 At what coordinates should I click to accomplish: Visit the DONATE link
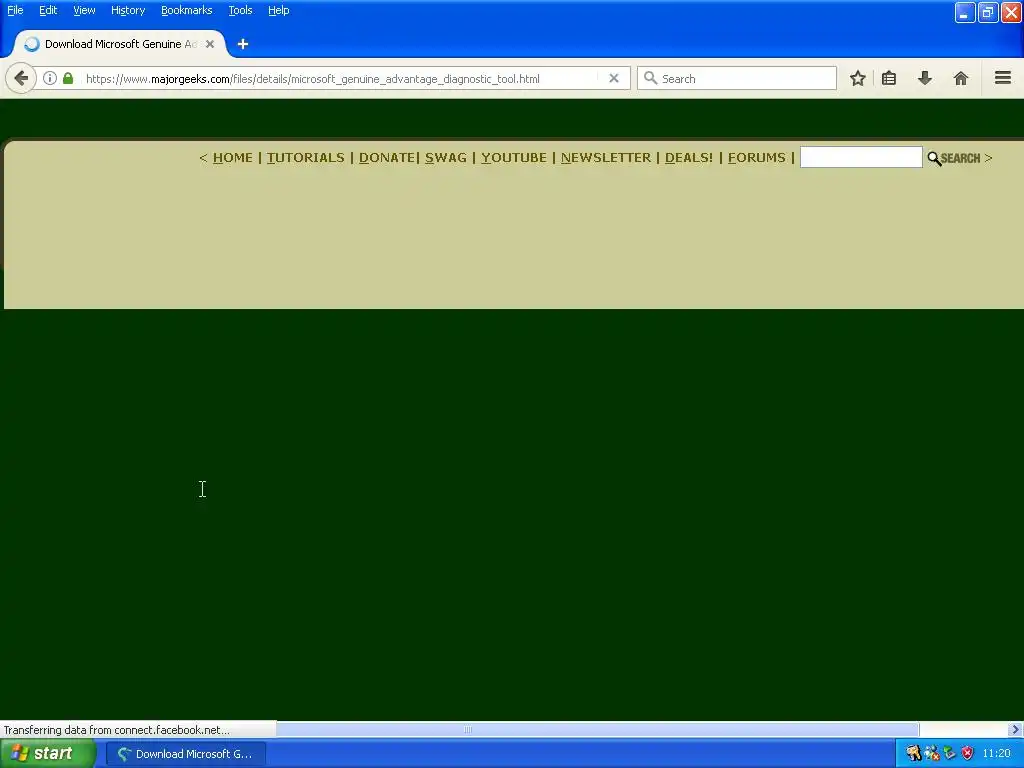coord(387,157)
